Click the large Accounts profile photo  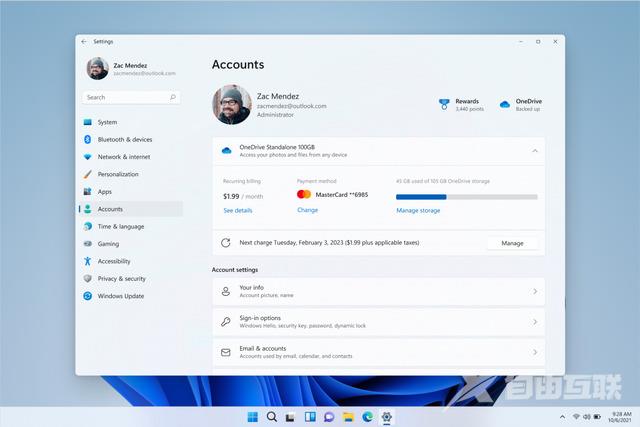click(232, 105)
